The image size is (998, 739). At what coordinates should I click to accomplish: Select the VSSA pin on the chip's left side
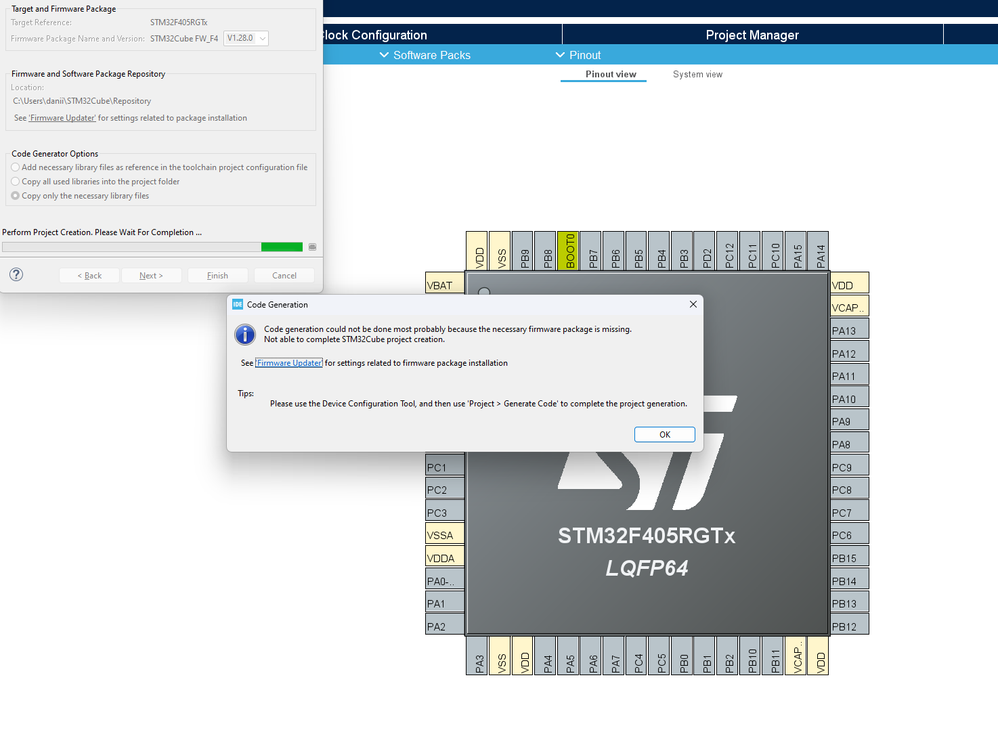(x=445, y=535)
